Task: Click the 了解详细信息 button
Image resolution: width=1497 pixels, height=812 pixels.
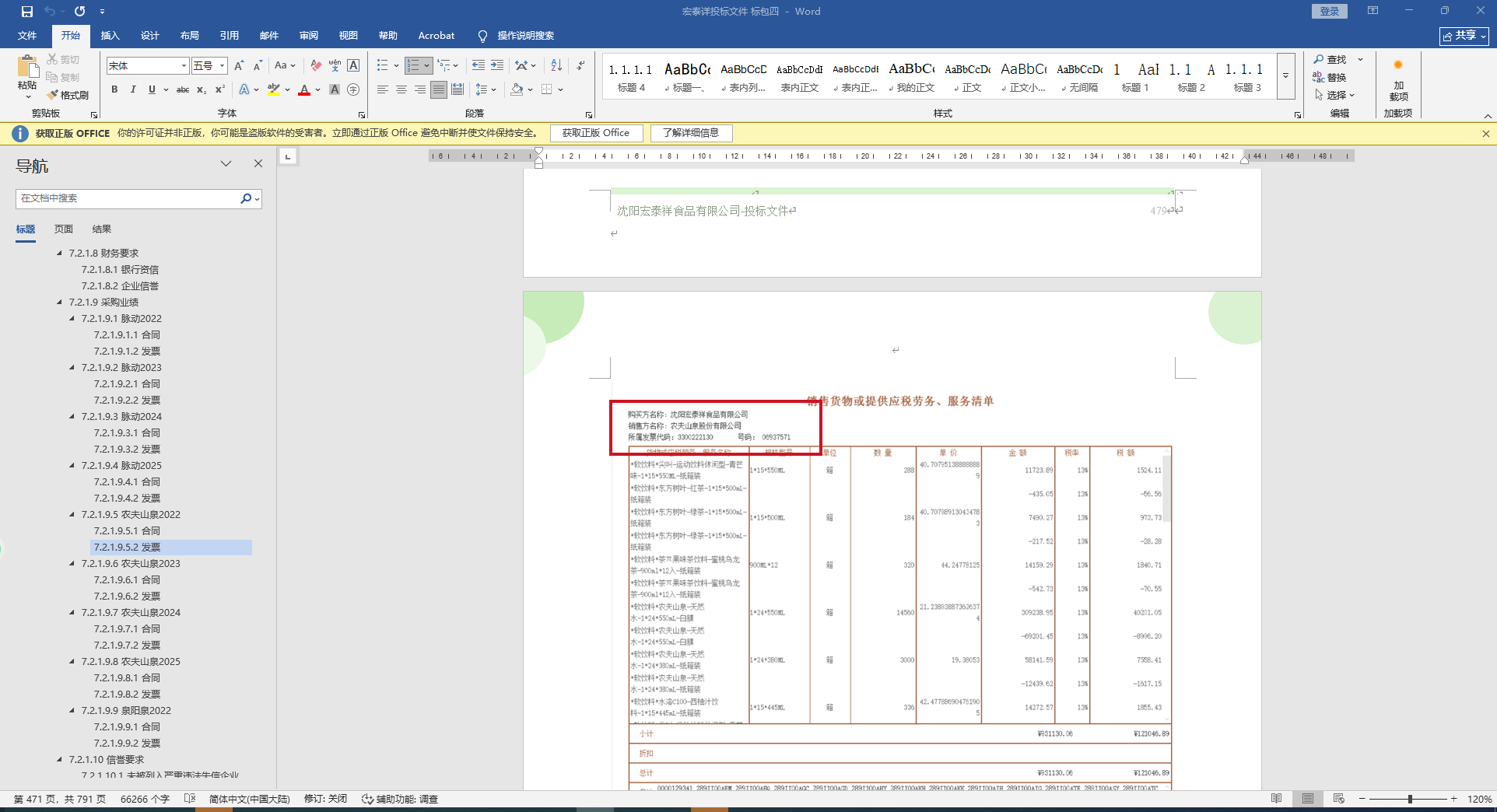Action: click(690, 133)
